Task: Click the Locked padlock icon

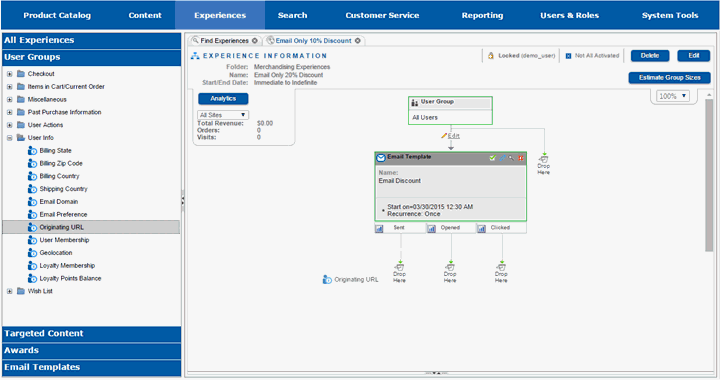Action: pos(490,56)
